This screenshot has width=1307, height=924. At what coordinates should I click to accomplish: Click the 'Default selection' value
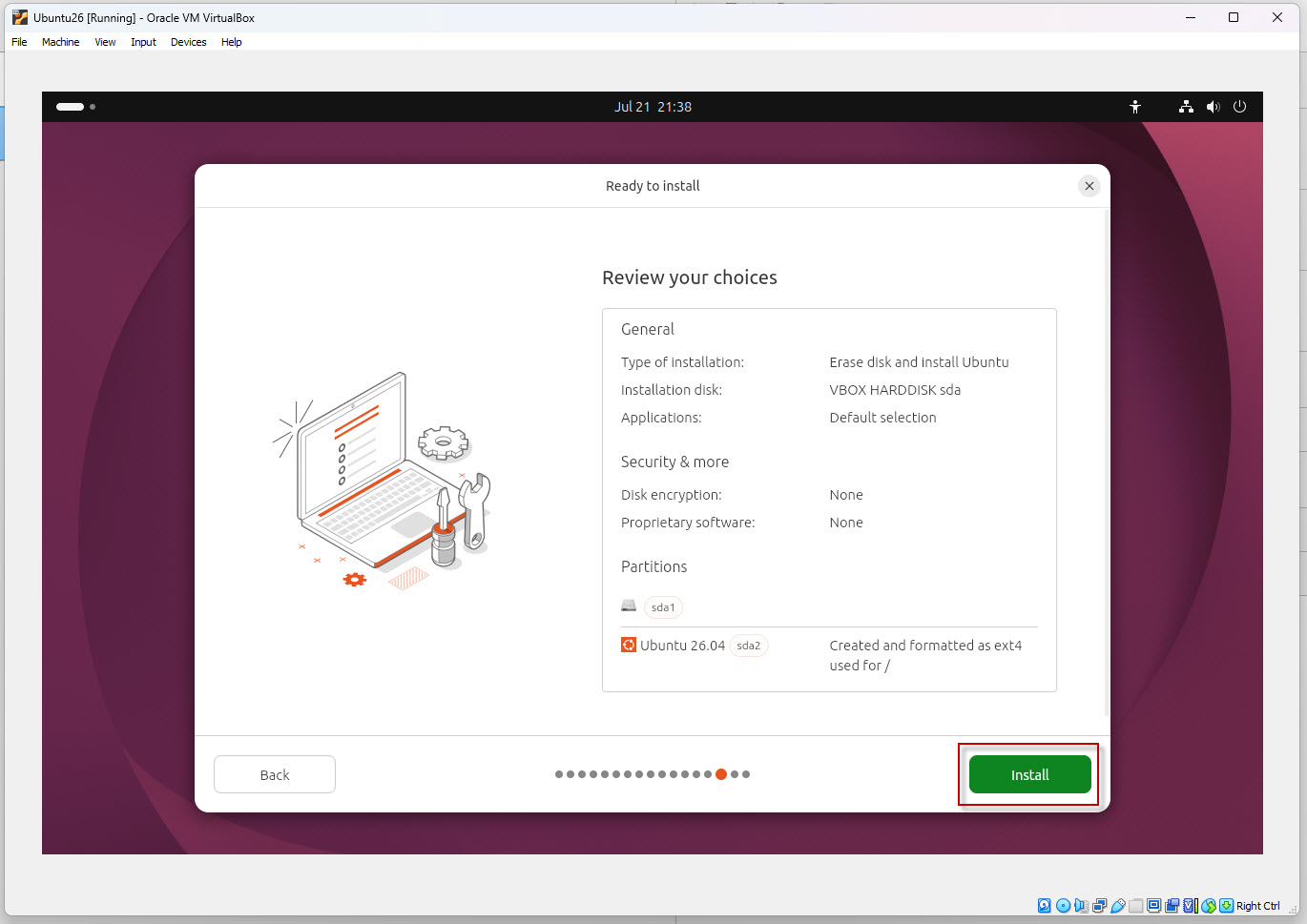[882, 418]
